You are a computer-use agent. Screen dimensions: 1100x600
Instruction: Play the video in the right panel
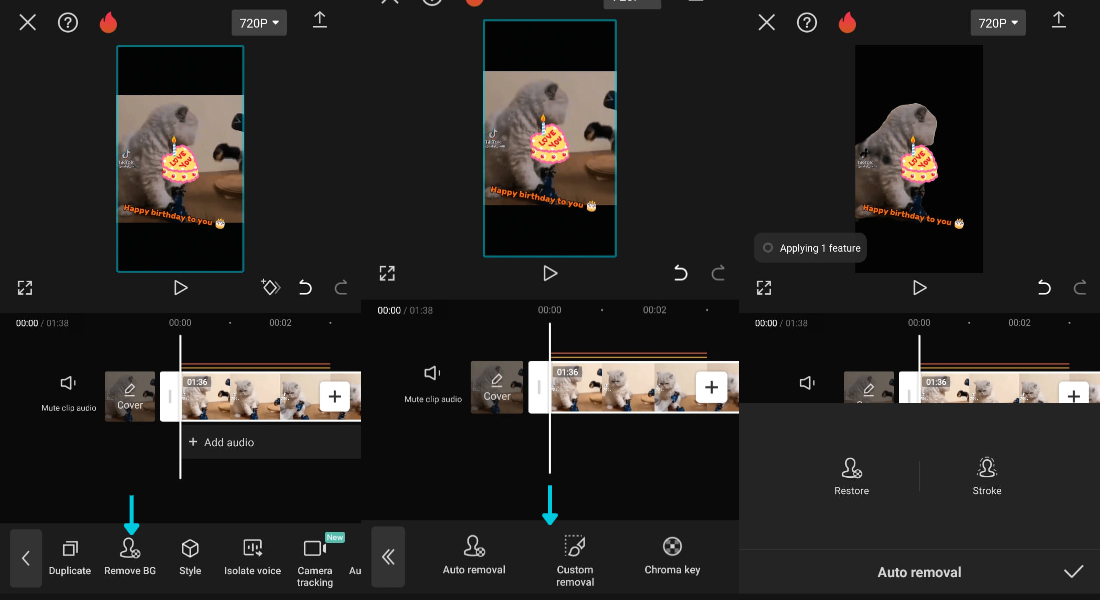(x=920, y=288)
